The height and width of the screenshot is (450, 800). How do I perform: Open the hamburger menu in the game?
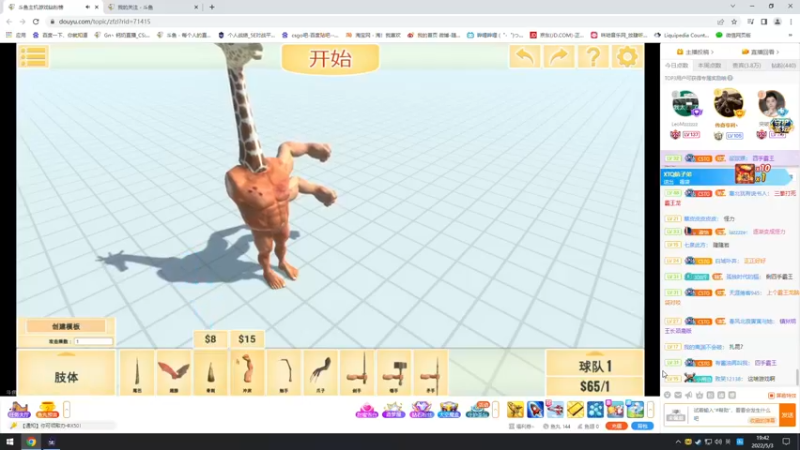tap(34, 56)
